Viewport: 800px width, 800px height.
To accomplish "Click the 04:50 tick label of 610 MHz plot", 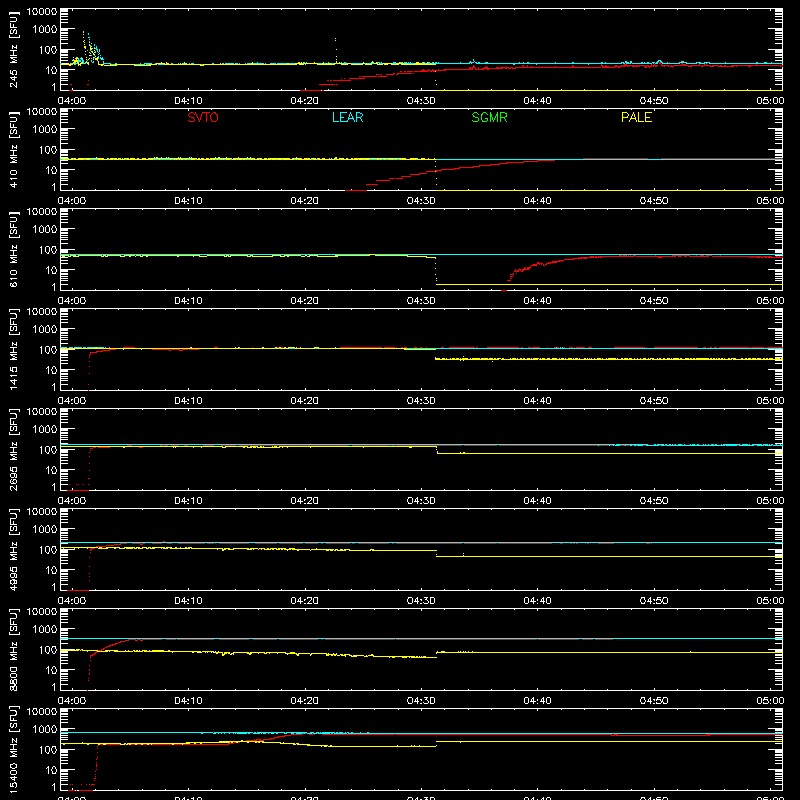I will (x=654, y=301).
